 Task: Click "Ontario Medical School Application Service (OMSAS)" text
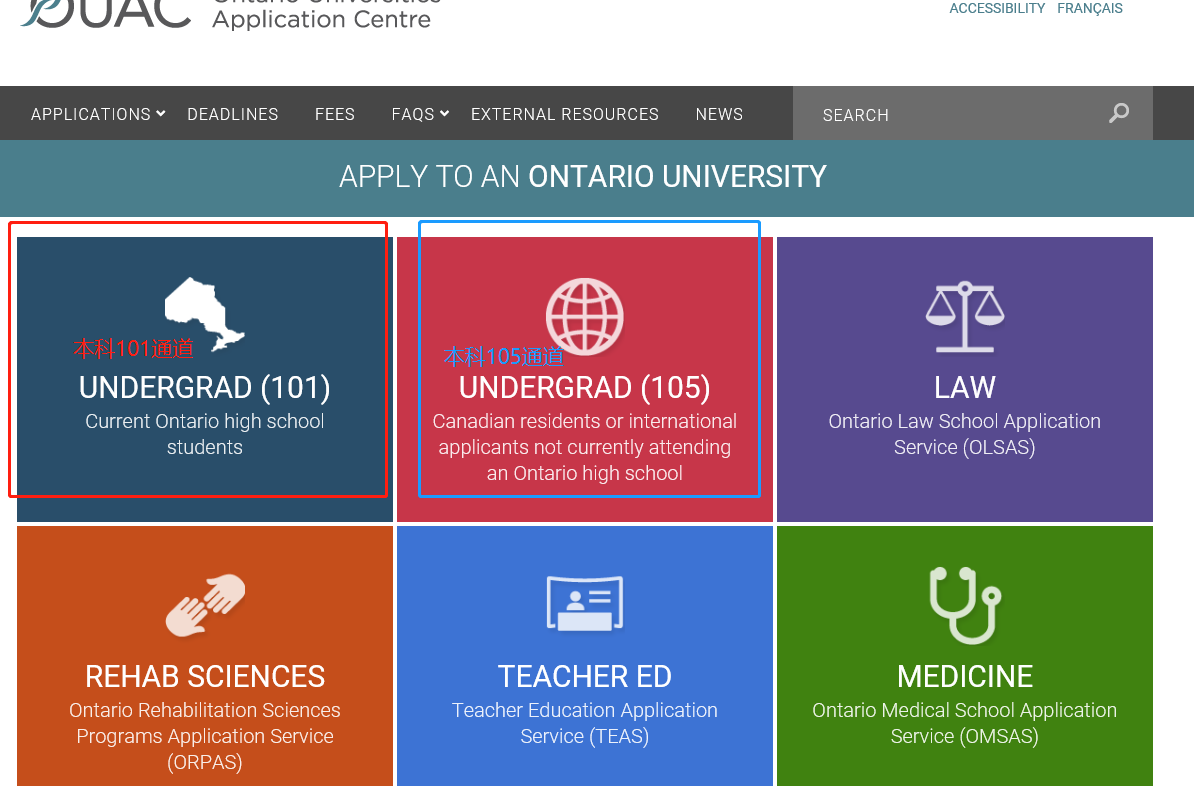(x=965, y=723)
